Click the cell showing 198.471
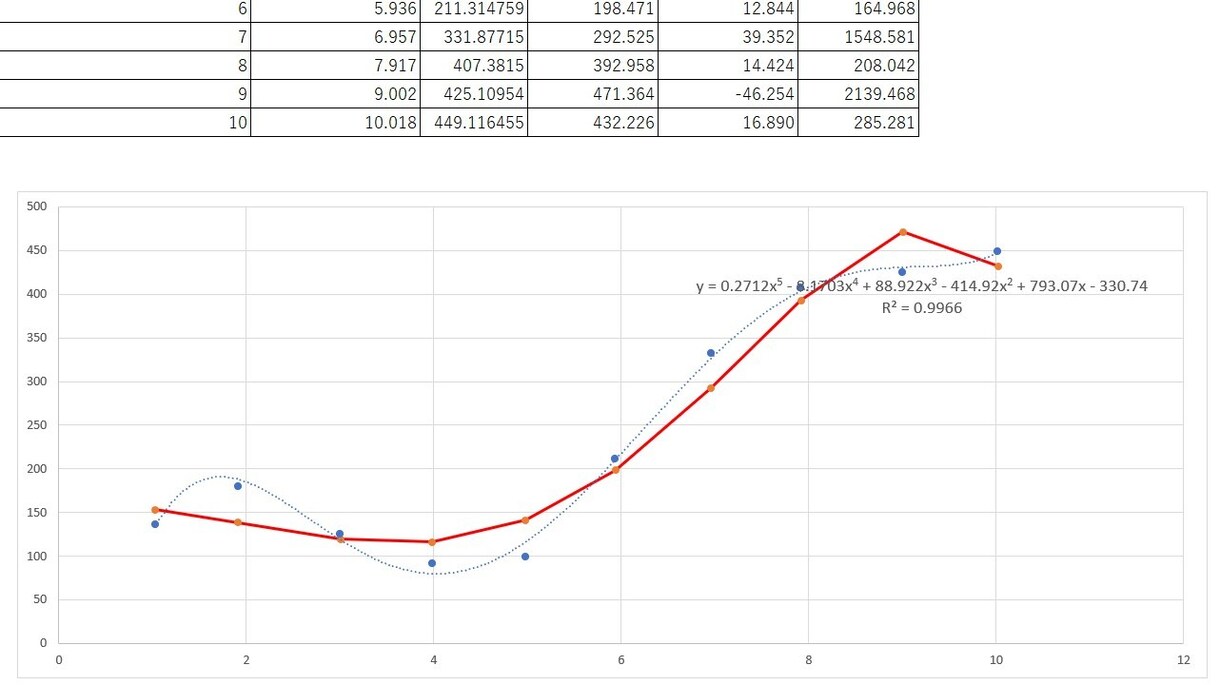Viewport: 1220px width, 685px height. [593, 11]
